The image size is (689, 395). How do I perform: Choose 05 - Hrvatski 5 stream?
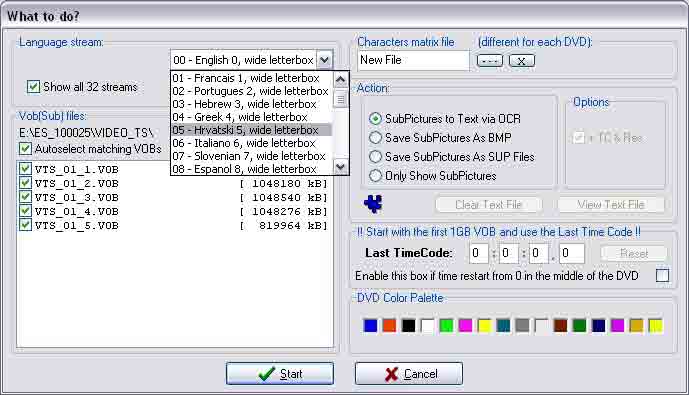(251, 130)
